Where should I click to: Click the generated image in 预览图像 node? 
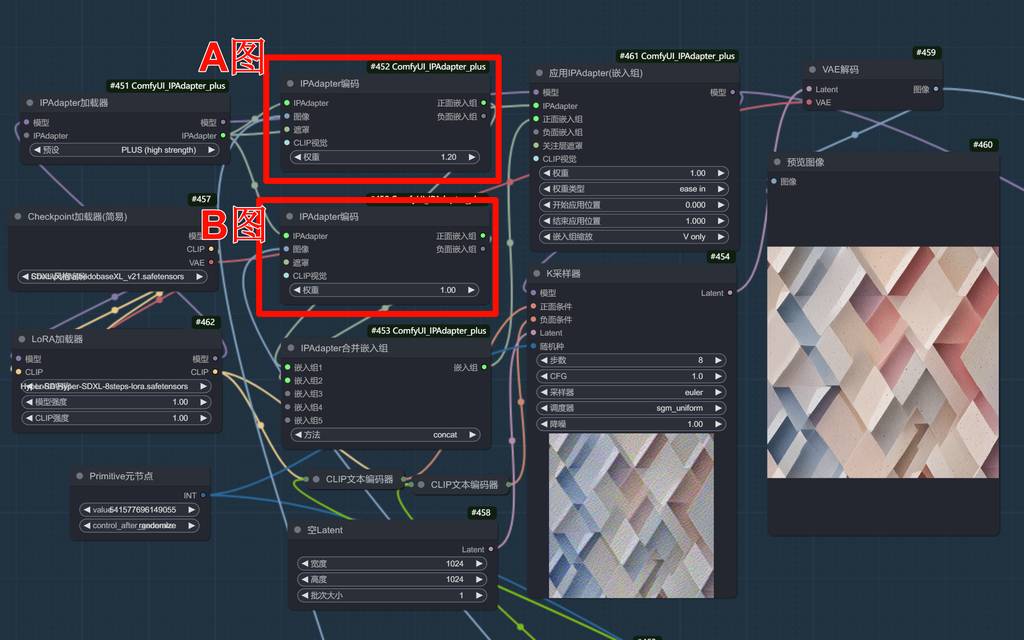pyautogui.click(x=883, y=362)
